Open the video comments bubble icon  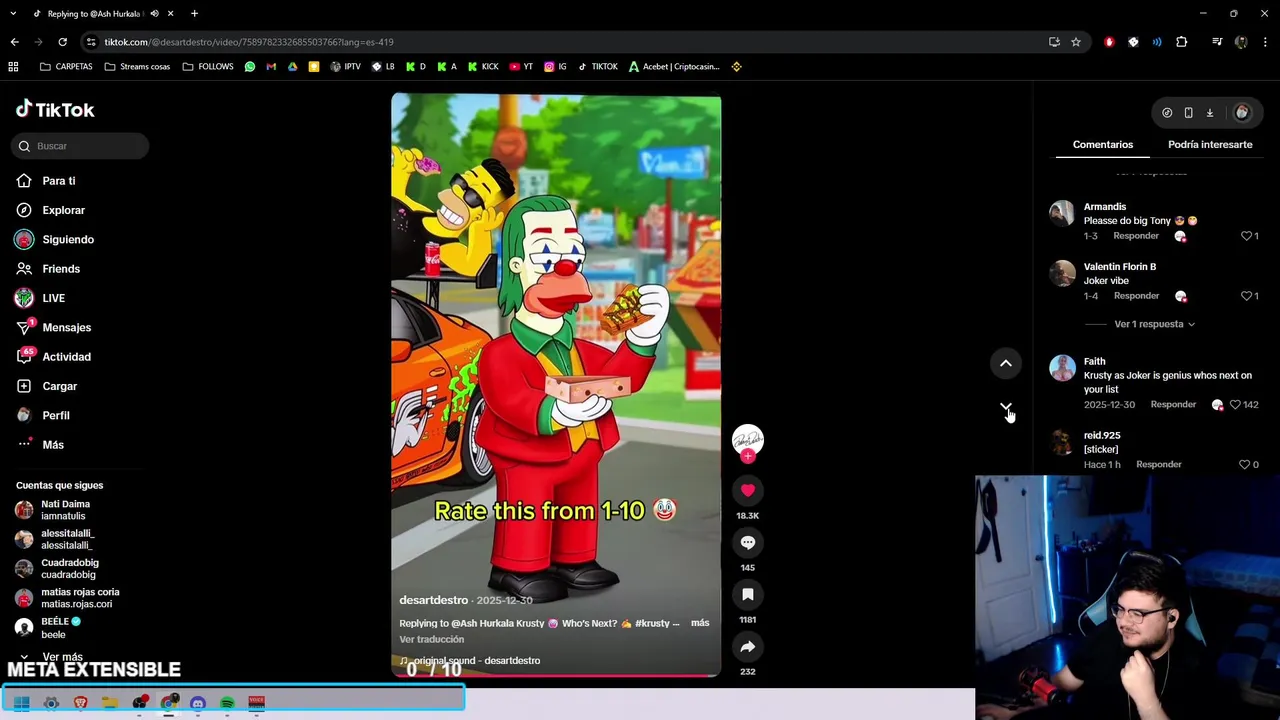[748, 542]
